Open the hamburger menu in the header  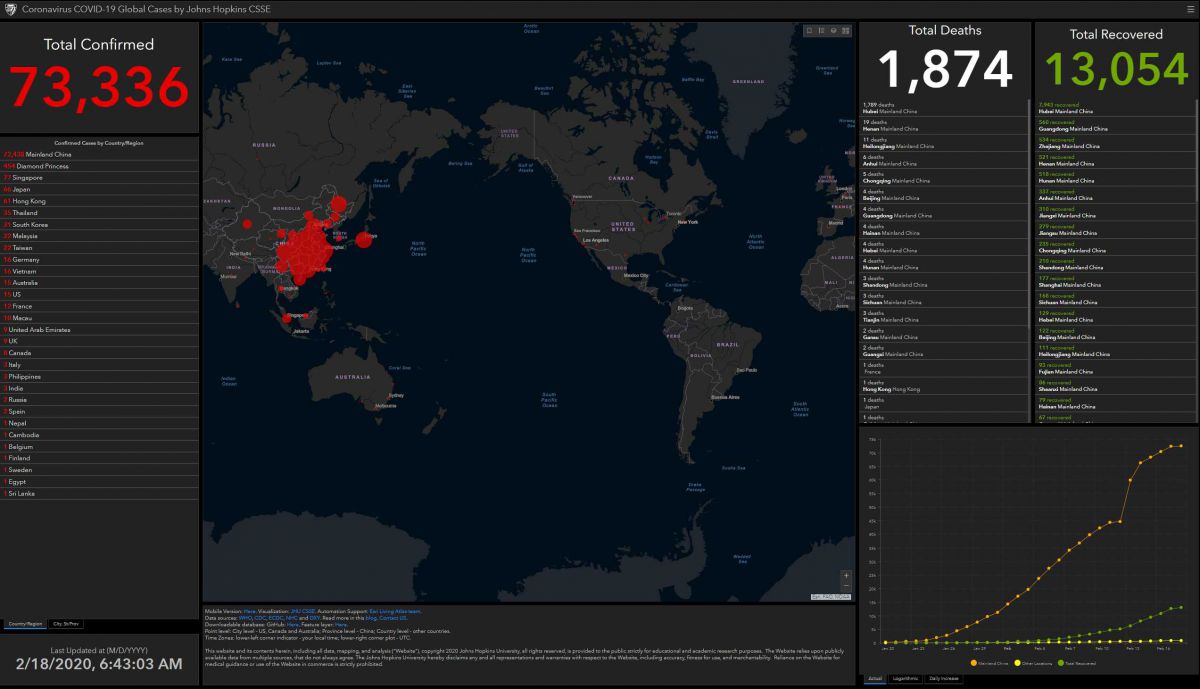(x=1189, y=9)
